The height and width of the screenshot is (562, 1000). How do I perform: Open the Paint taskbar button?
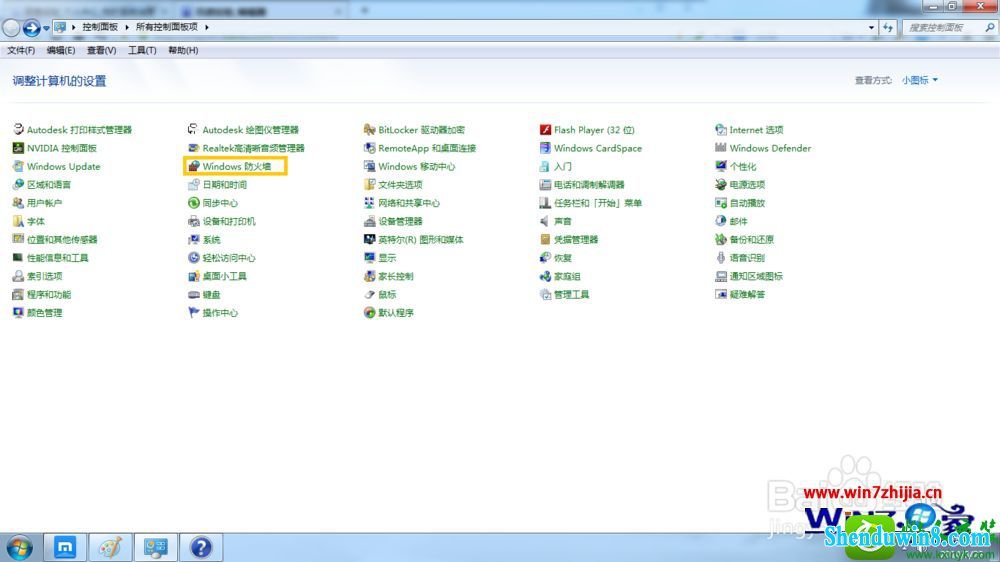click(110, 547)
